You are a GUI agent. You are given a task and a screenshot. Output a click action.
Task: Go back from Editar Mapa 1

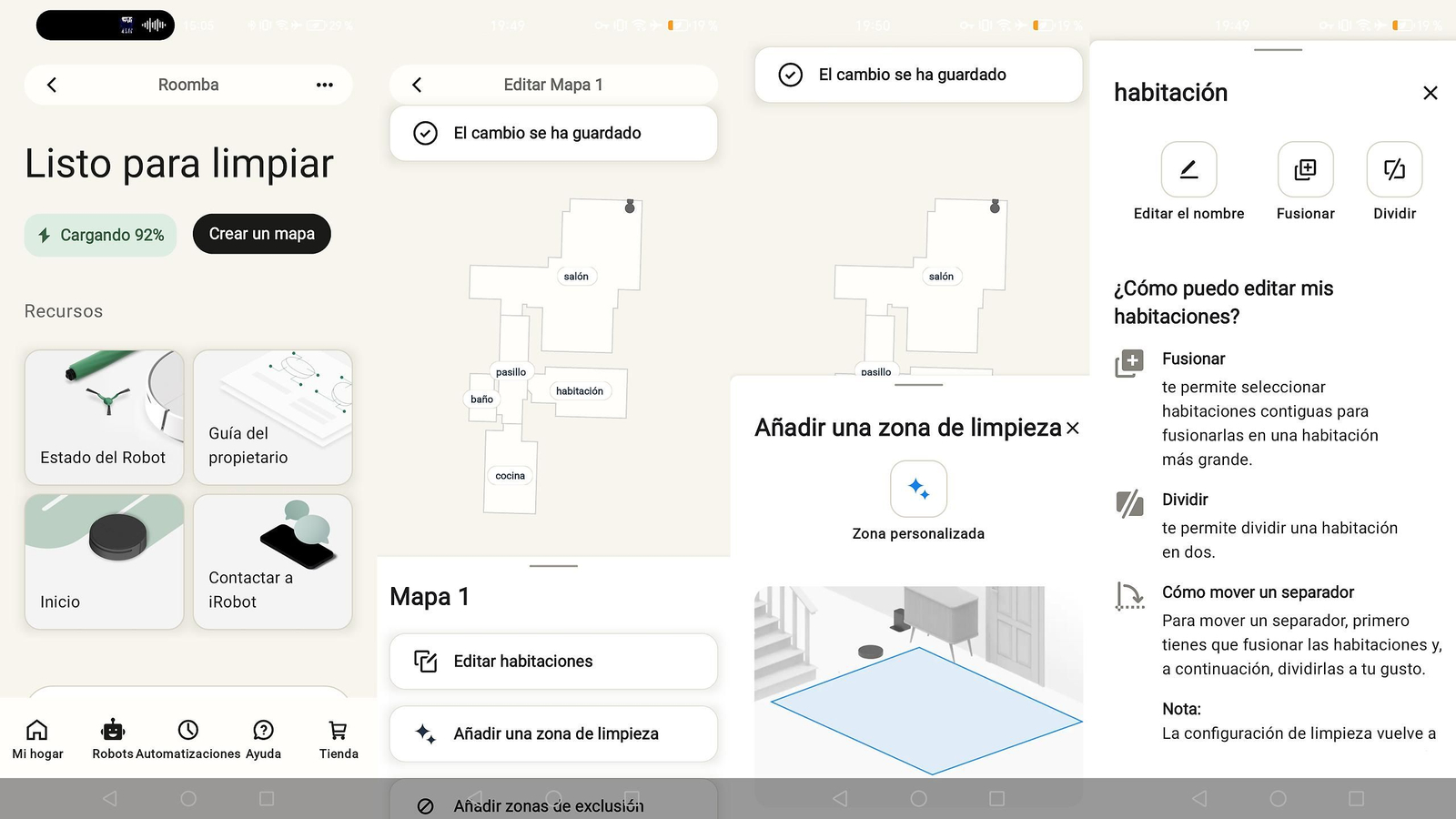[417, 85]
